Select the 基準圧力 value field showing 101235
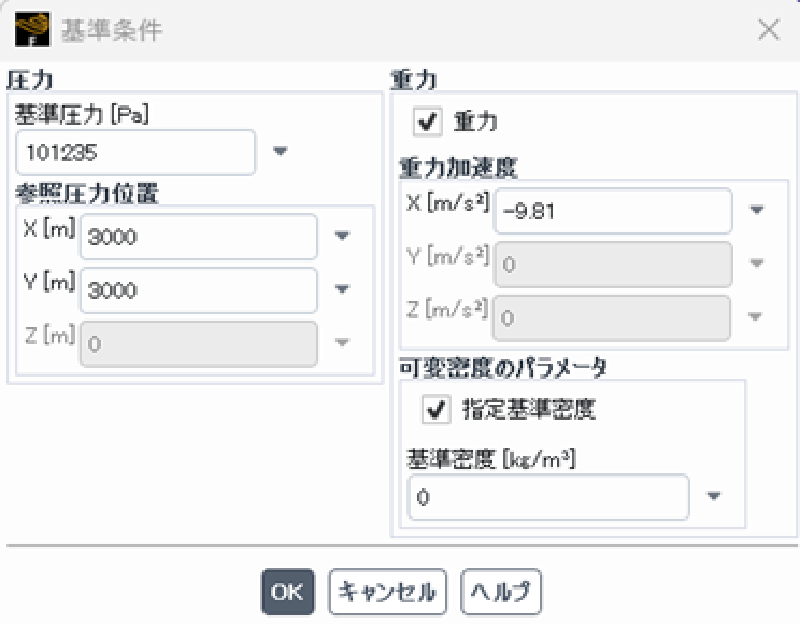 (135, 152)
